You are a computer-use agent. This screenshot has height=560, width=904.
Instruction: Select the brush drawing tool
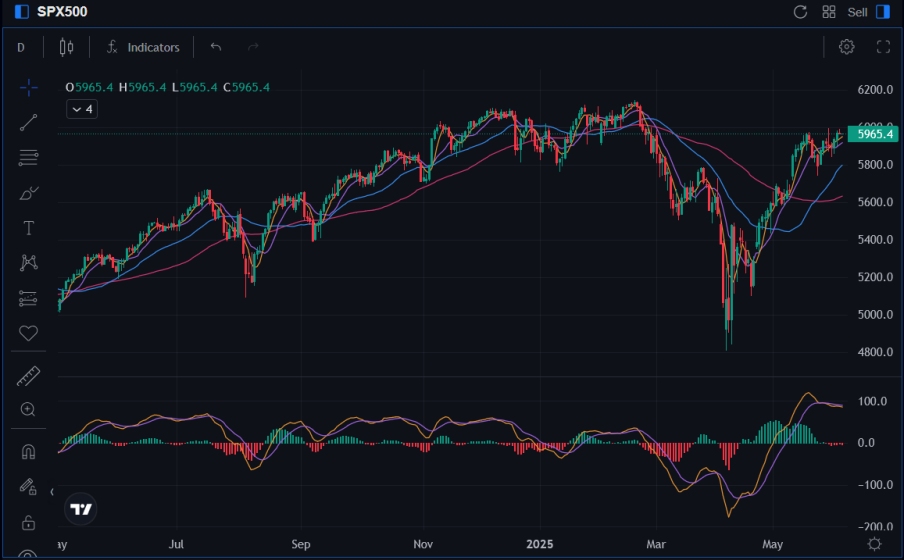point(28,193)
